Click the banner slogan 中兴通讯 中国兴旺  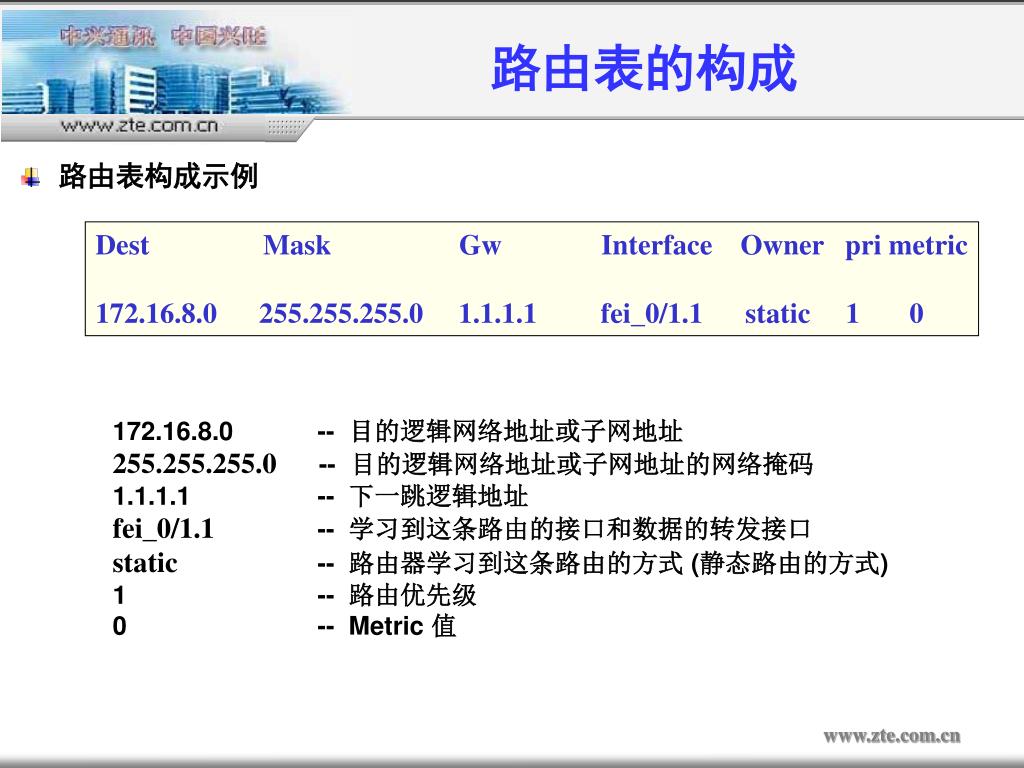163,36
